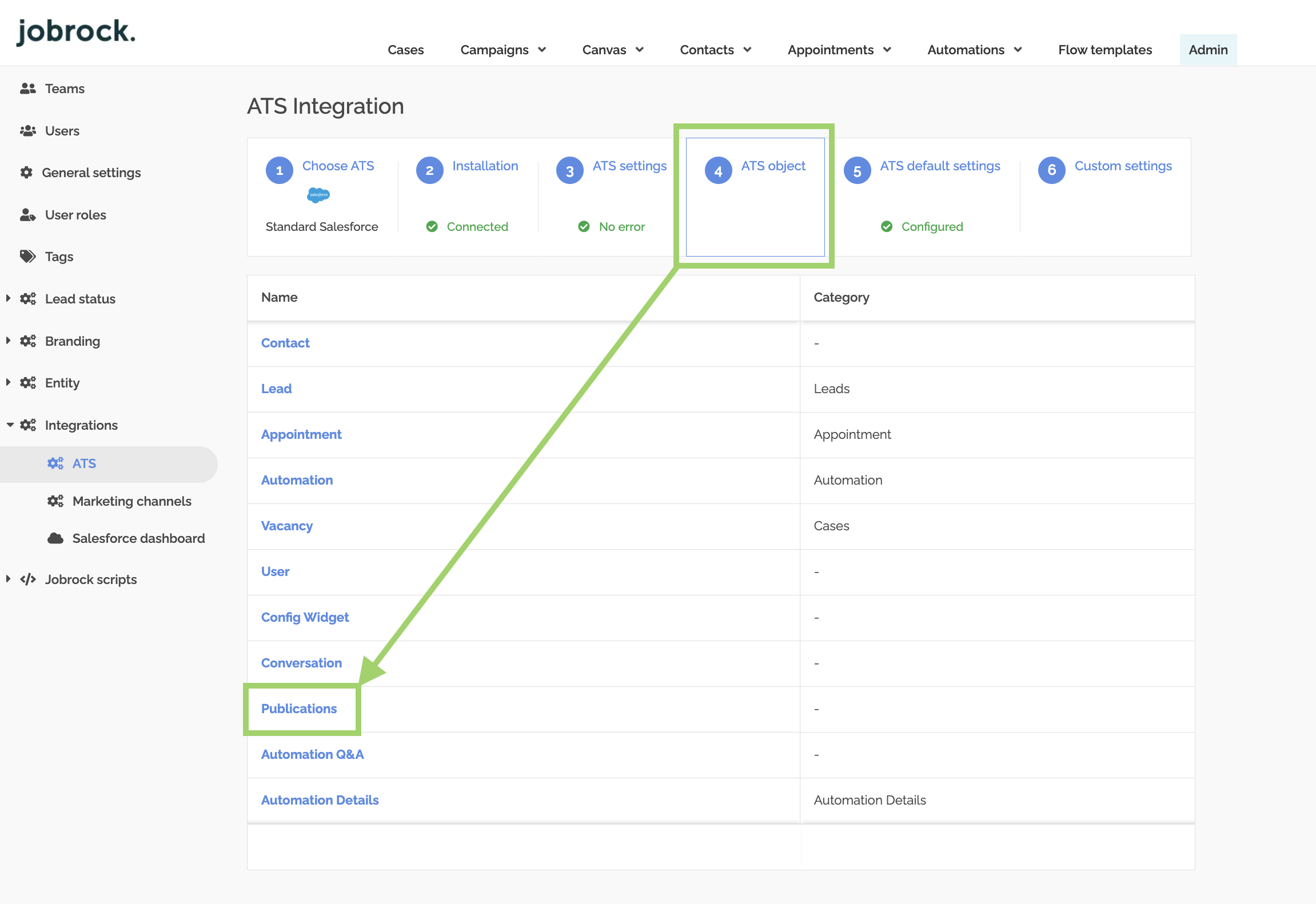Image resolution: width=1316 pixels, height=904 pixels.
Task: Open the Automations dropdown menu
Action: [974, 50]
